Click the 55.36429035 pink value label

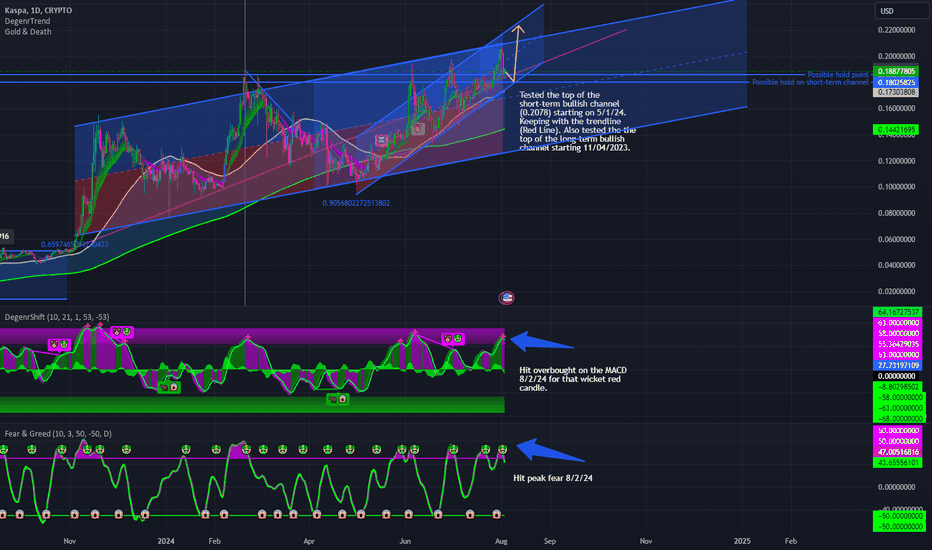click(898, 344)
